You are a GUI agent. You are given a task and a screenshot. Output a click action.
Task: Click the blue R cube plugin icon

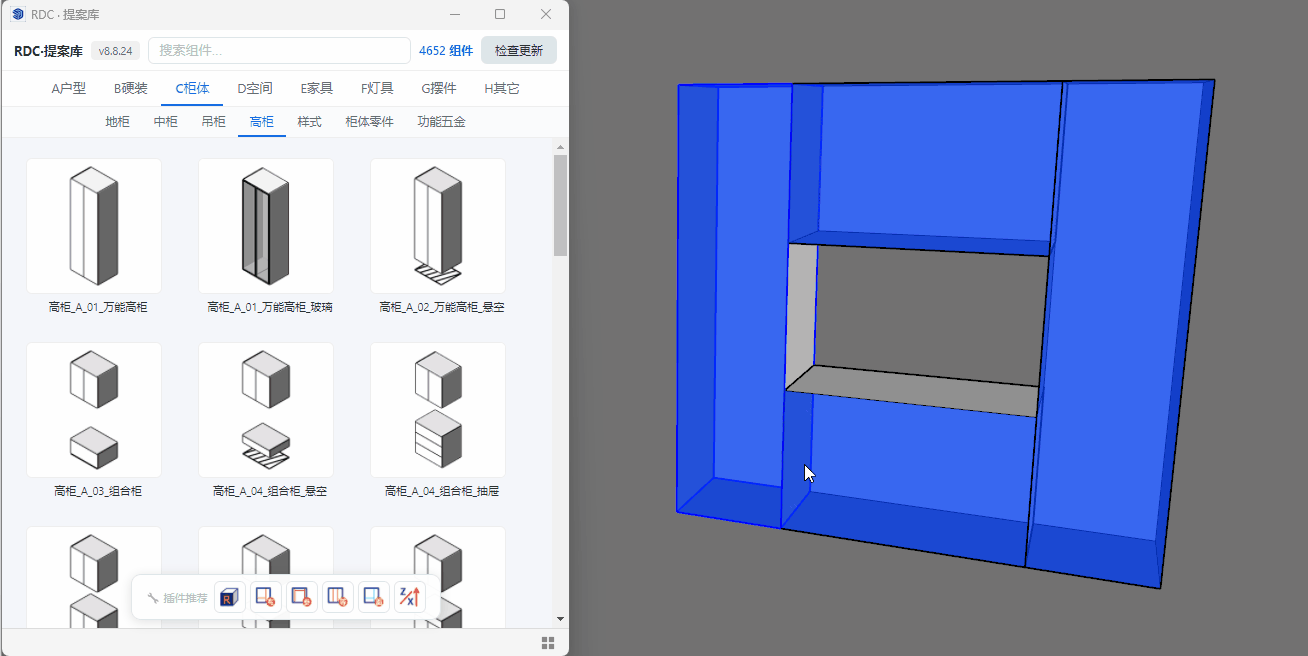[230, 597]
